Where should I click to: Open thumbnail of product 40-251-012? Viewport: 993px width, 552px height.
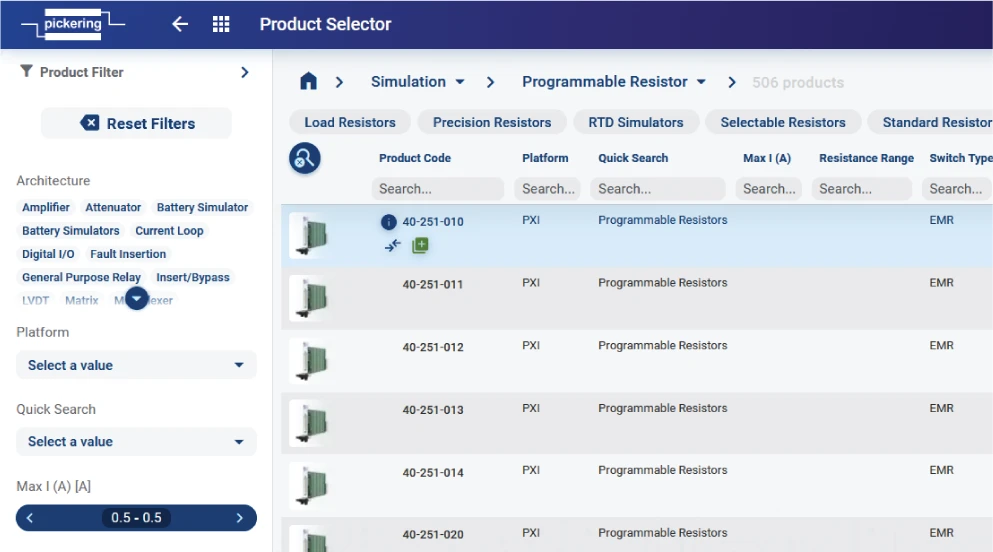pos(311,361)
